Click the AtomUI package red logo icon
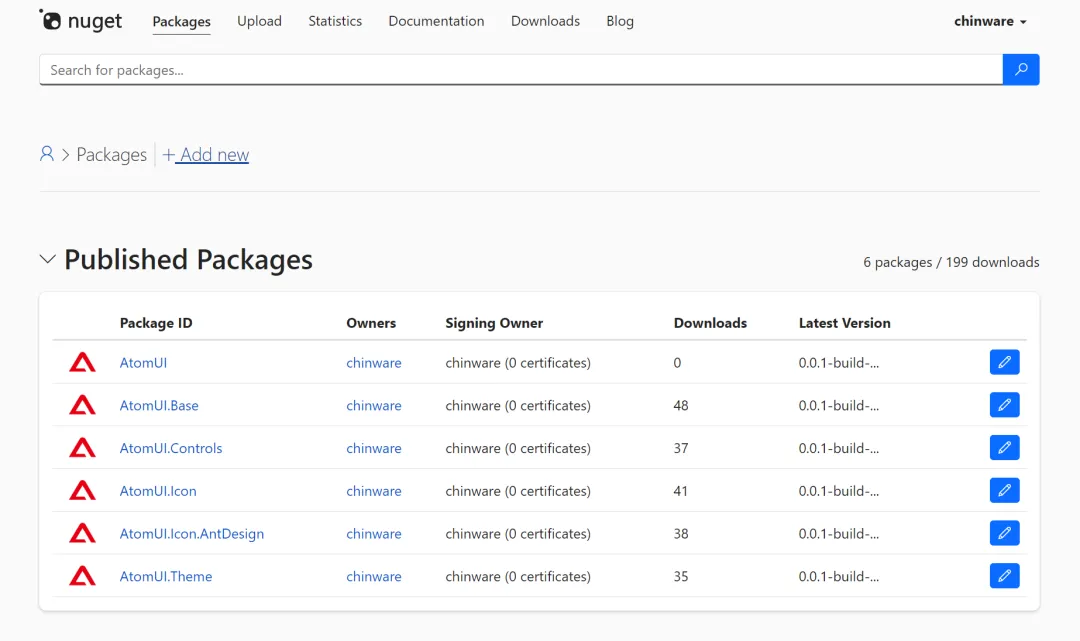Screen dimensions: 1080x641 point(82,362)
